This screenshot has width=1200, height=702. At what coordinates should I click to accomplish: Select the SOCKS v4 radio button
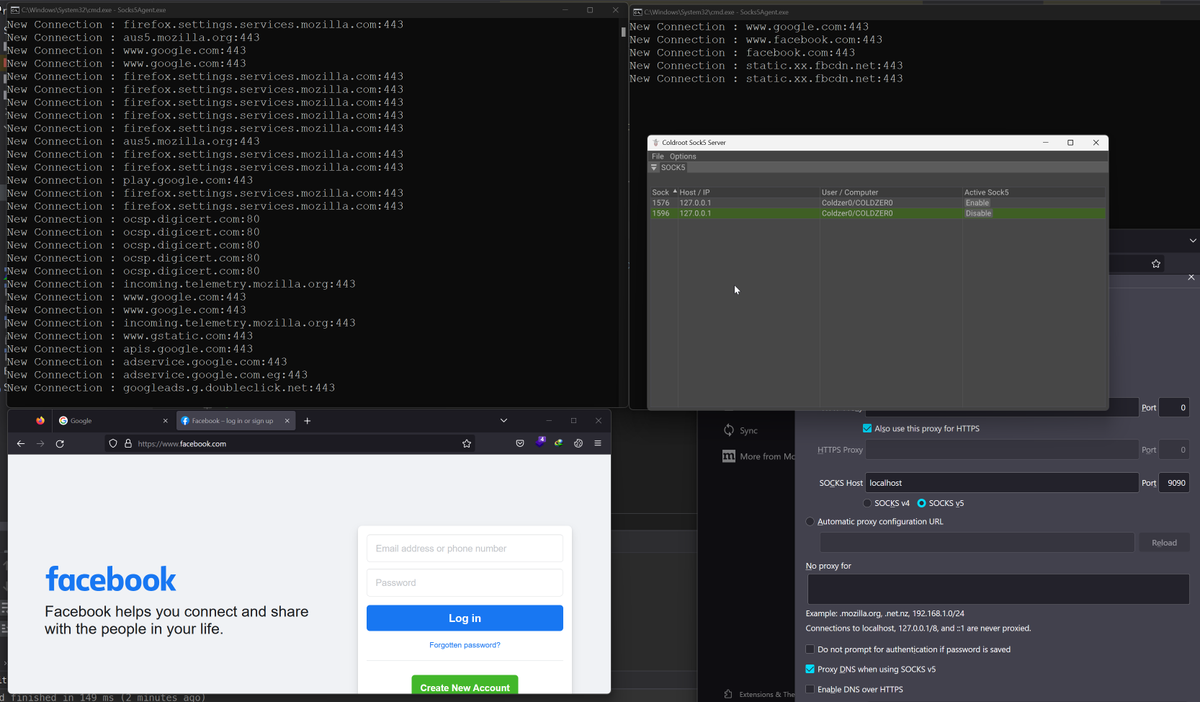867,503
